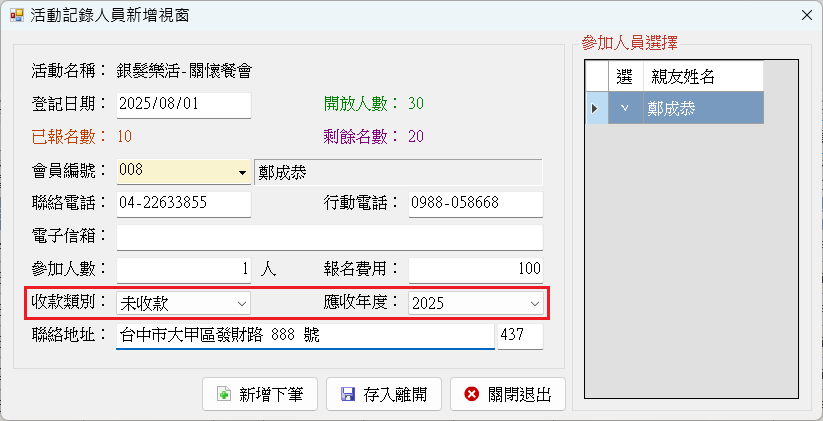Screen dimensions: 823x421
Task: Click the 行動電話 input field
Action: (476, 204)
